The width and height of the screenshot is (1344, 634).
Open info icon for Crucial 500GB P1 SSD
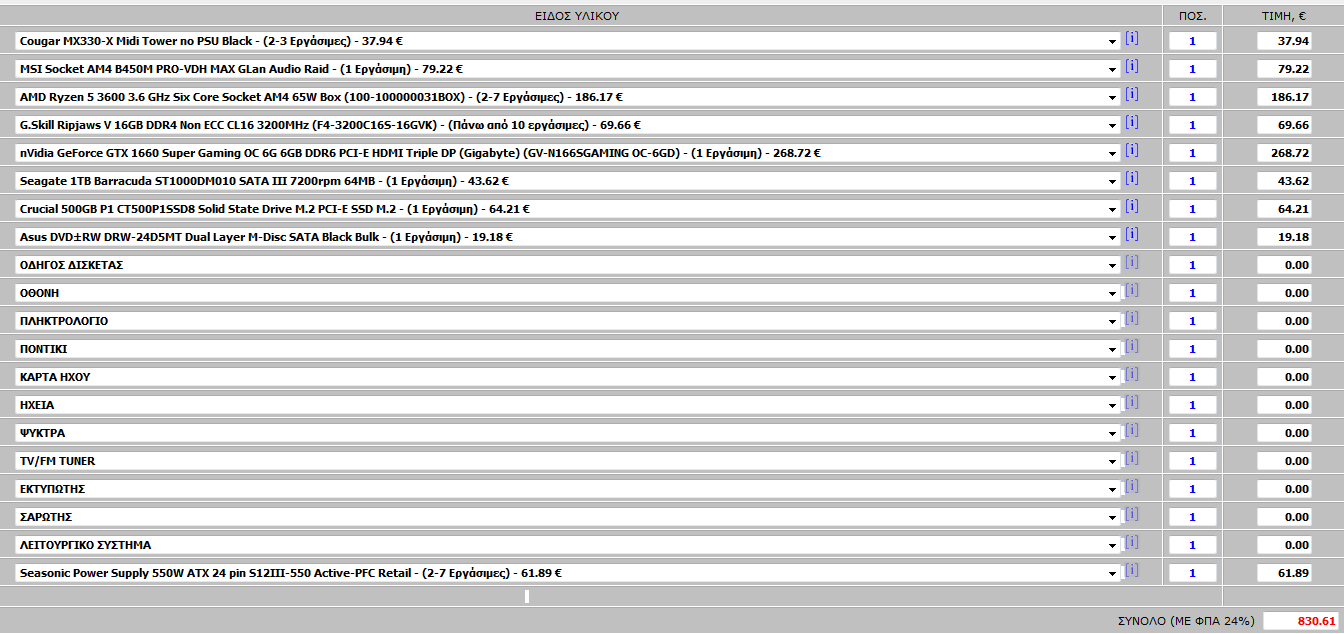(1131, 207)
